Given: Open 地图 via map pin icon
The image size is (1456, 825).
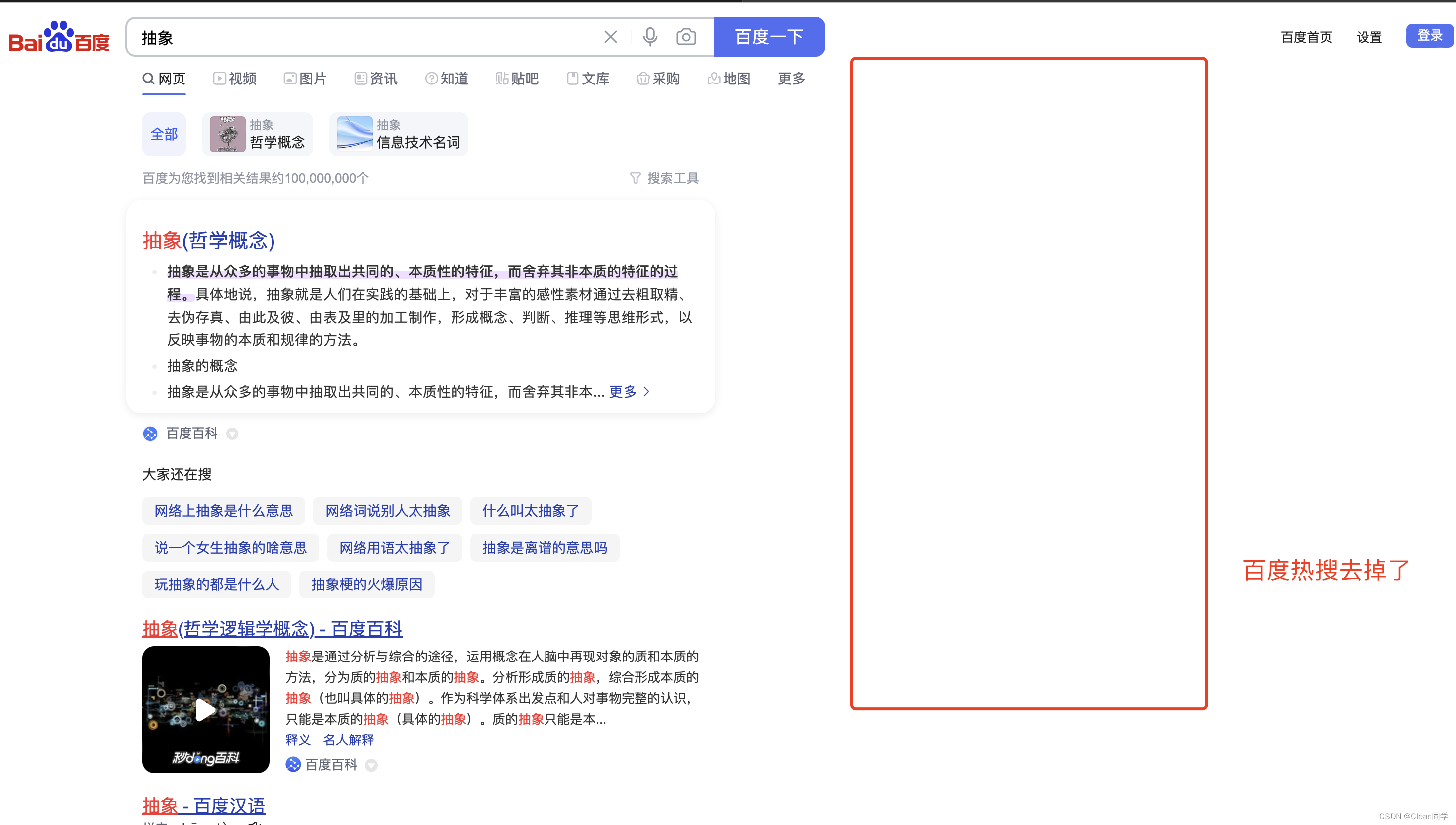Looking at the screenshot, I should (729, 79).
